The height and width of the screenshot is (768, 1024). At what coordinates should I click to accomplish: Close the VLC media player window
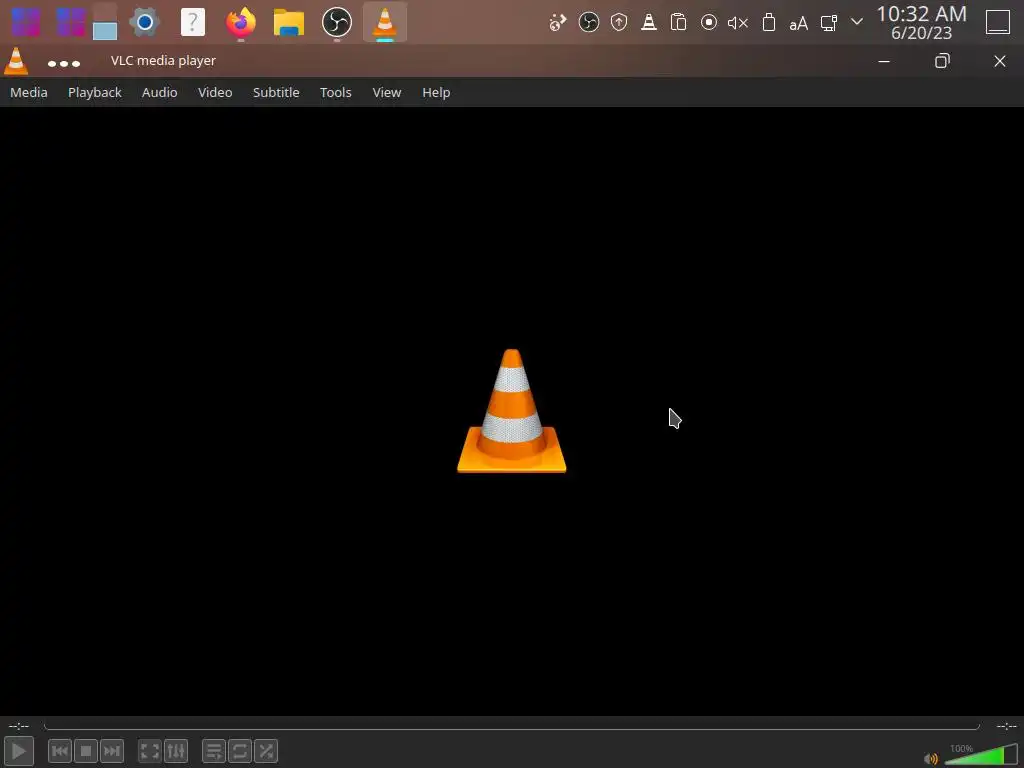(x=1000, y=61)
